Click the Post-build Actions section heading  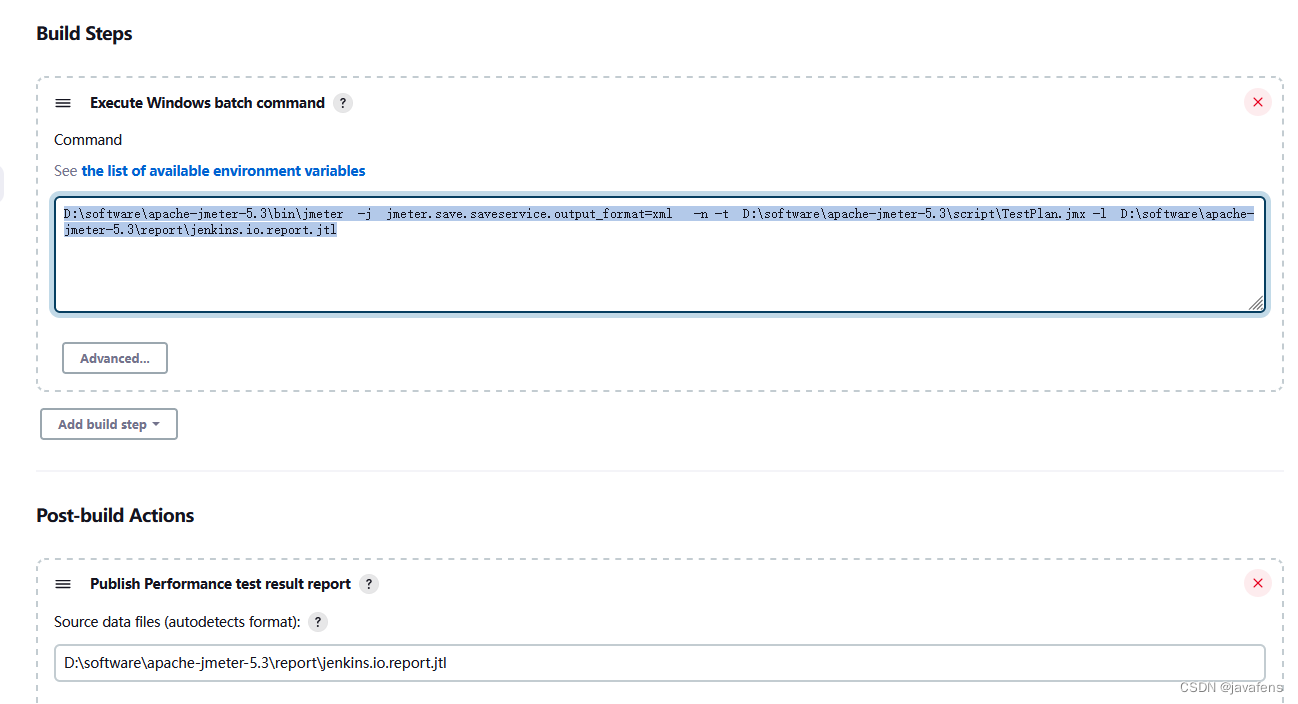point(114,515)
